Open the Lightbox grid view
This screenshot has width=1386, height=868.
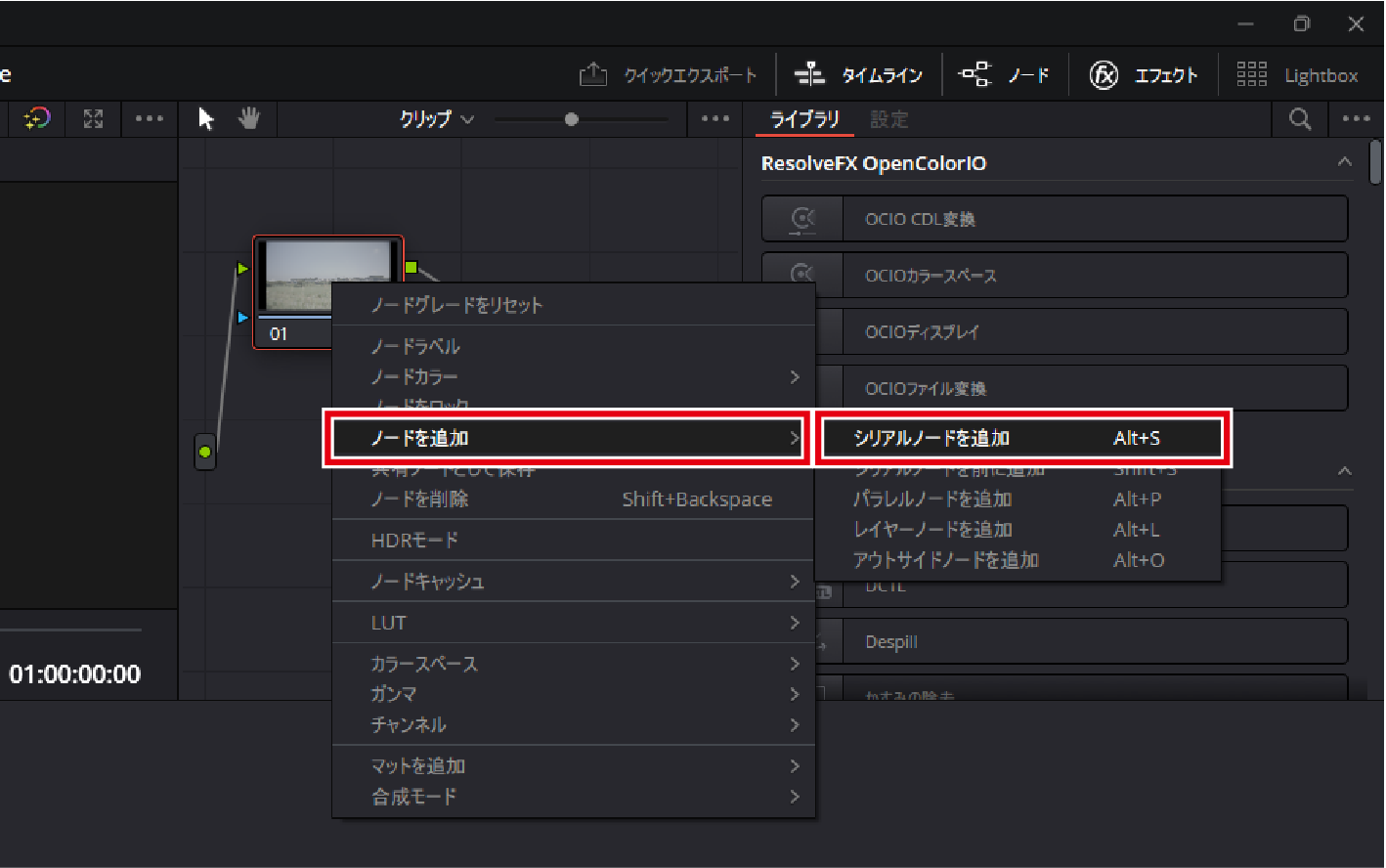click(x=1297, y=75)
